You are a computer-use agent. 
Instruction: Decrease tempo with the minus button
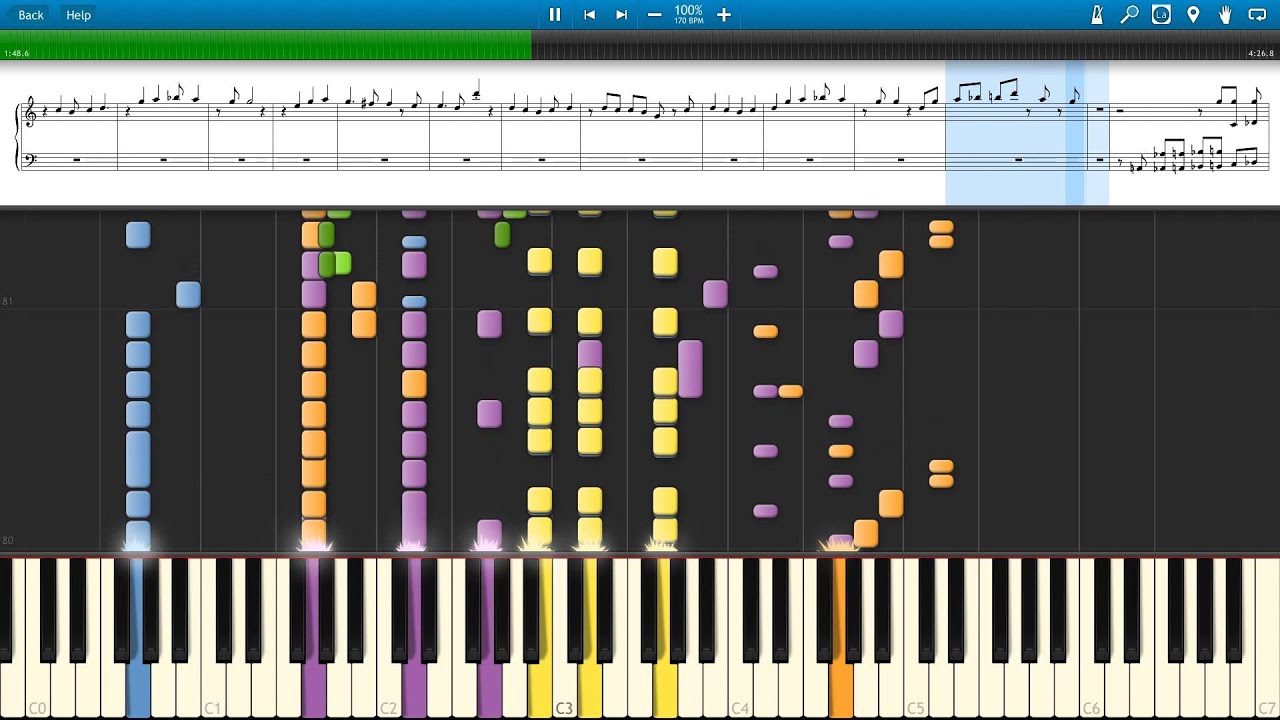click(x=654, y=15)
